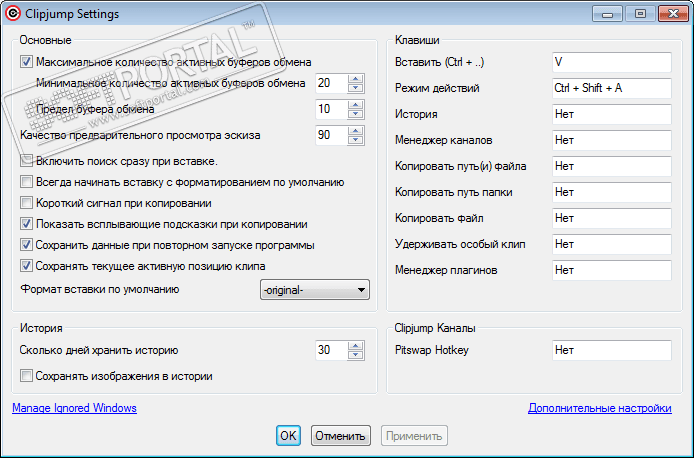Close the Clipjump Settings window
694x458 pixels.
click(673, 14)
